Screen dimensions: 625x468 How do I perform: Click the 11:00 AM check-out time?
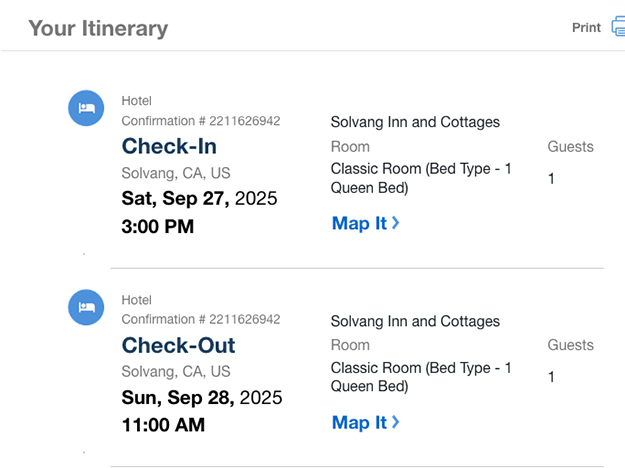pyautogui.click(x=163, y=425)
